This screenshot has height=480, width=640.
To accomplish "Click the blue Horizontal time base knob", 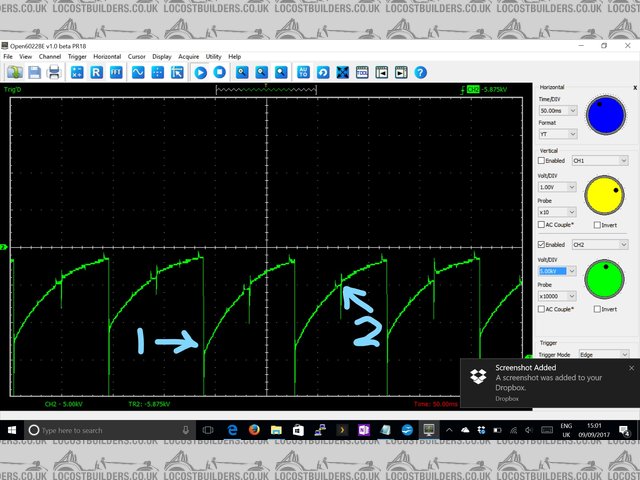I will pos(606,113).
